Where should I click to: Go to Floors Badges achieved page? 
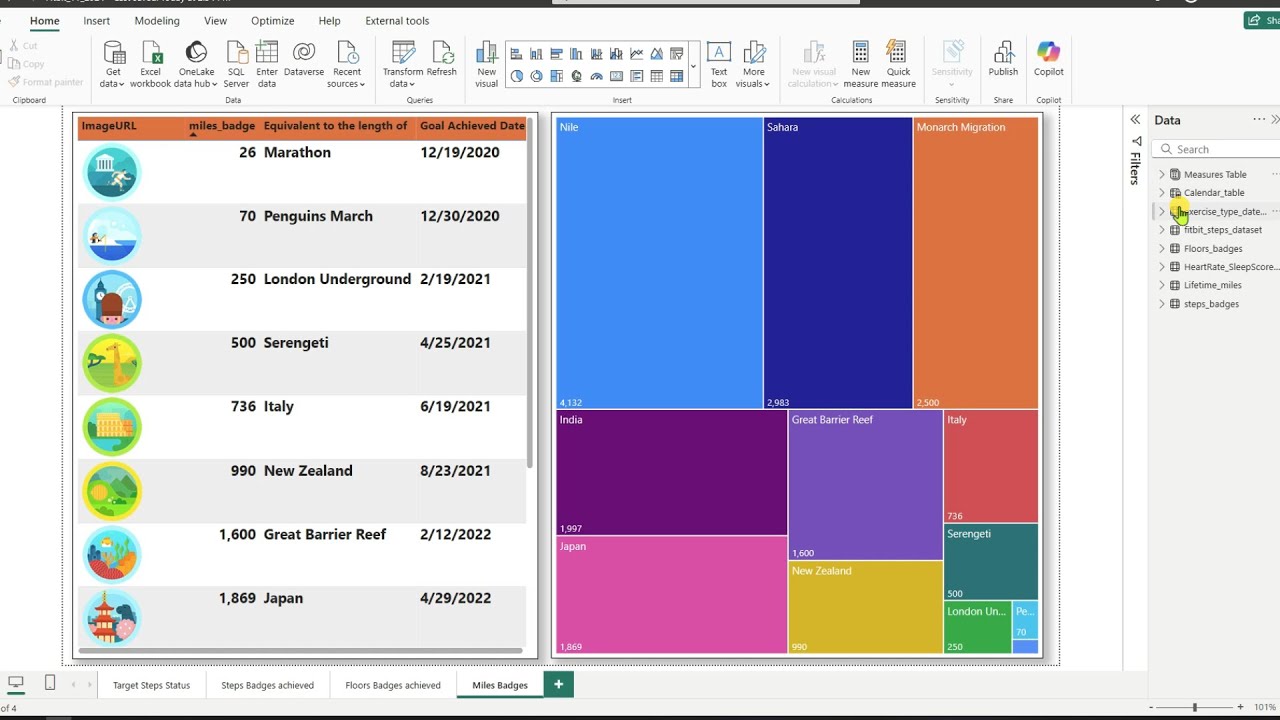392,685
